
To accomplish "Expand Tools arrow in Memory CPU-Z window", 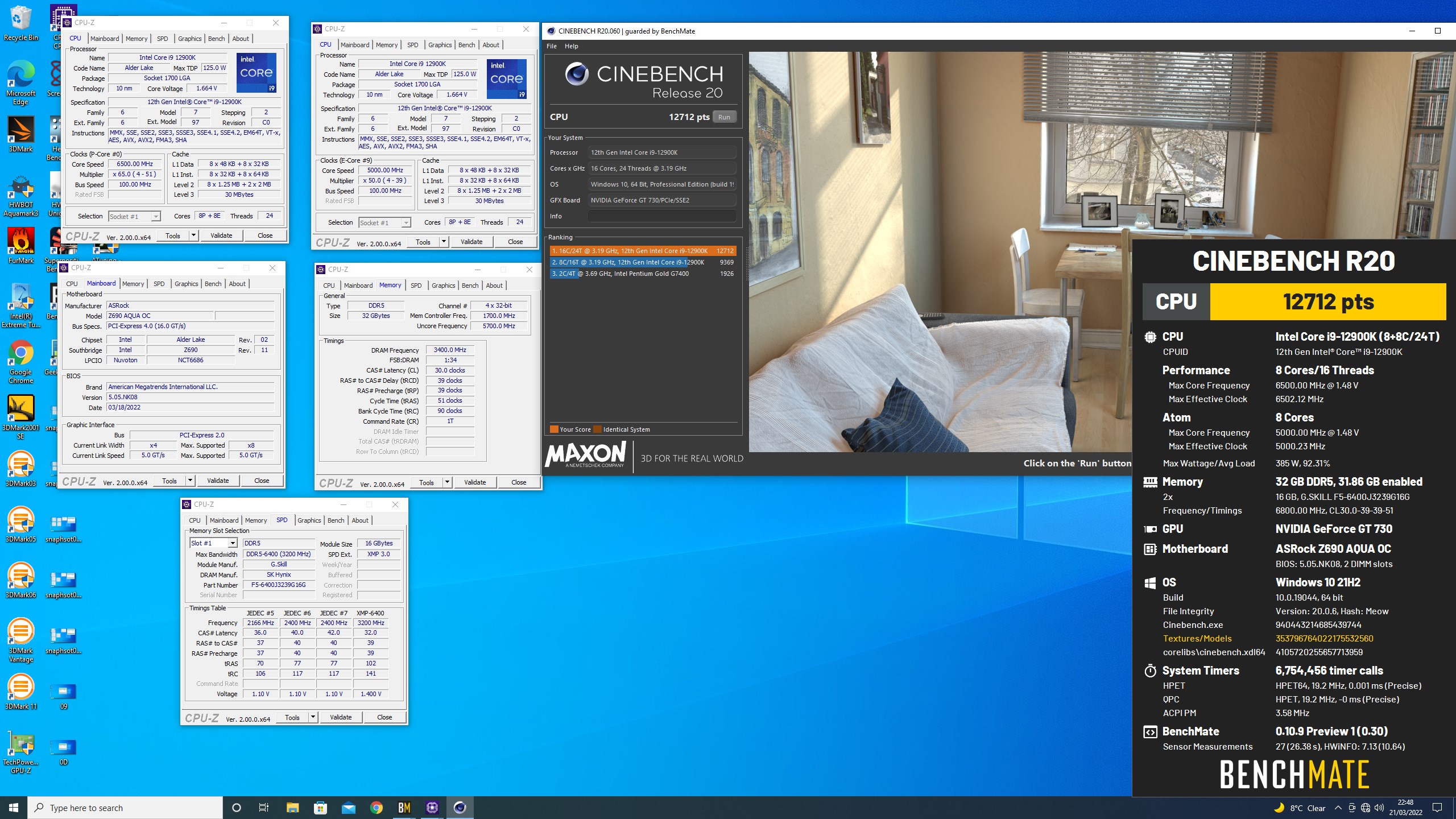I will coord(447,482).
